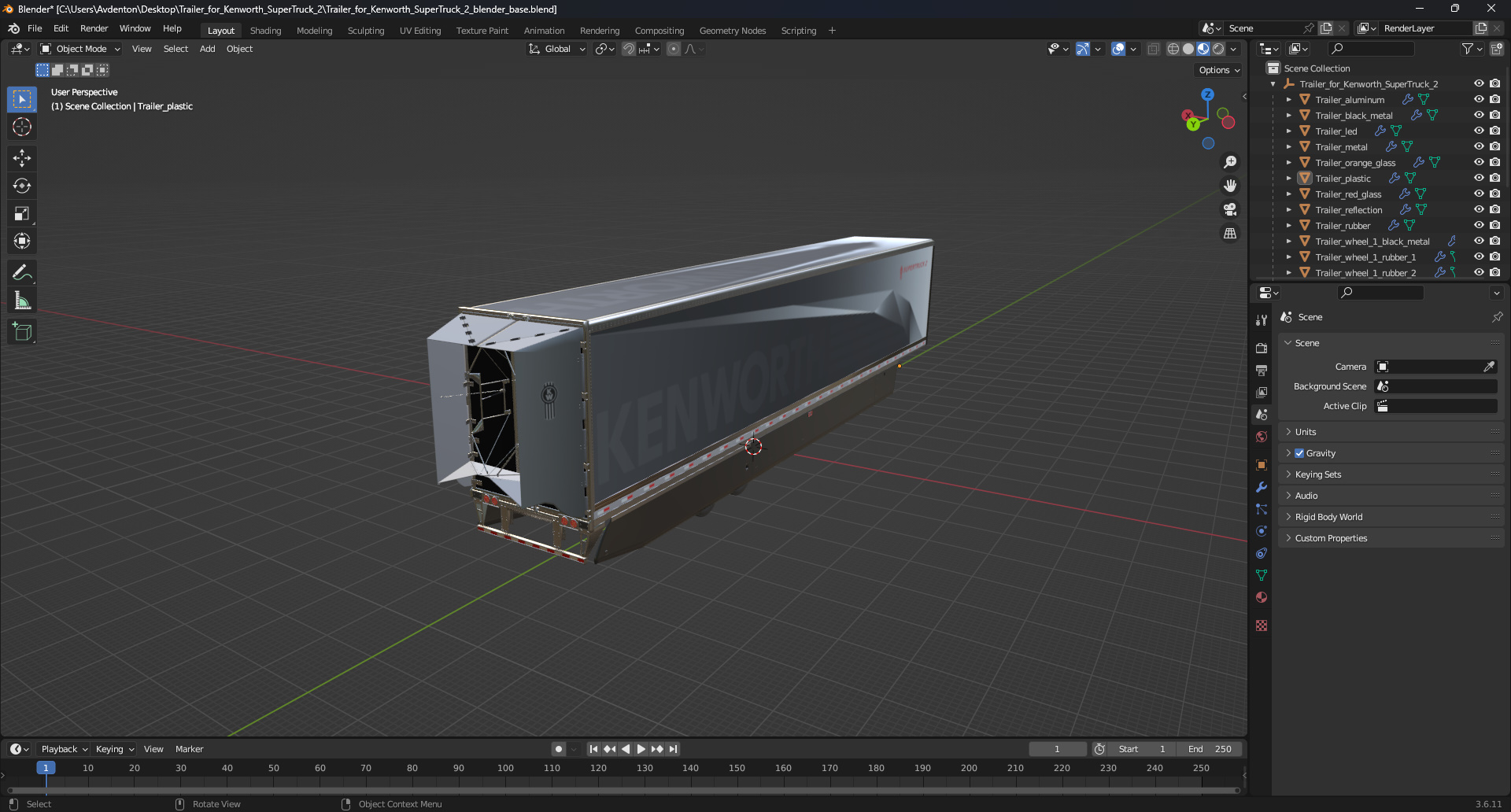The height and width of the screenshot is (812, 1511).
Task: Toggle auto keying record button
Action: pyautogui.click(x=559, y=749)
